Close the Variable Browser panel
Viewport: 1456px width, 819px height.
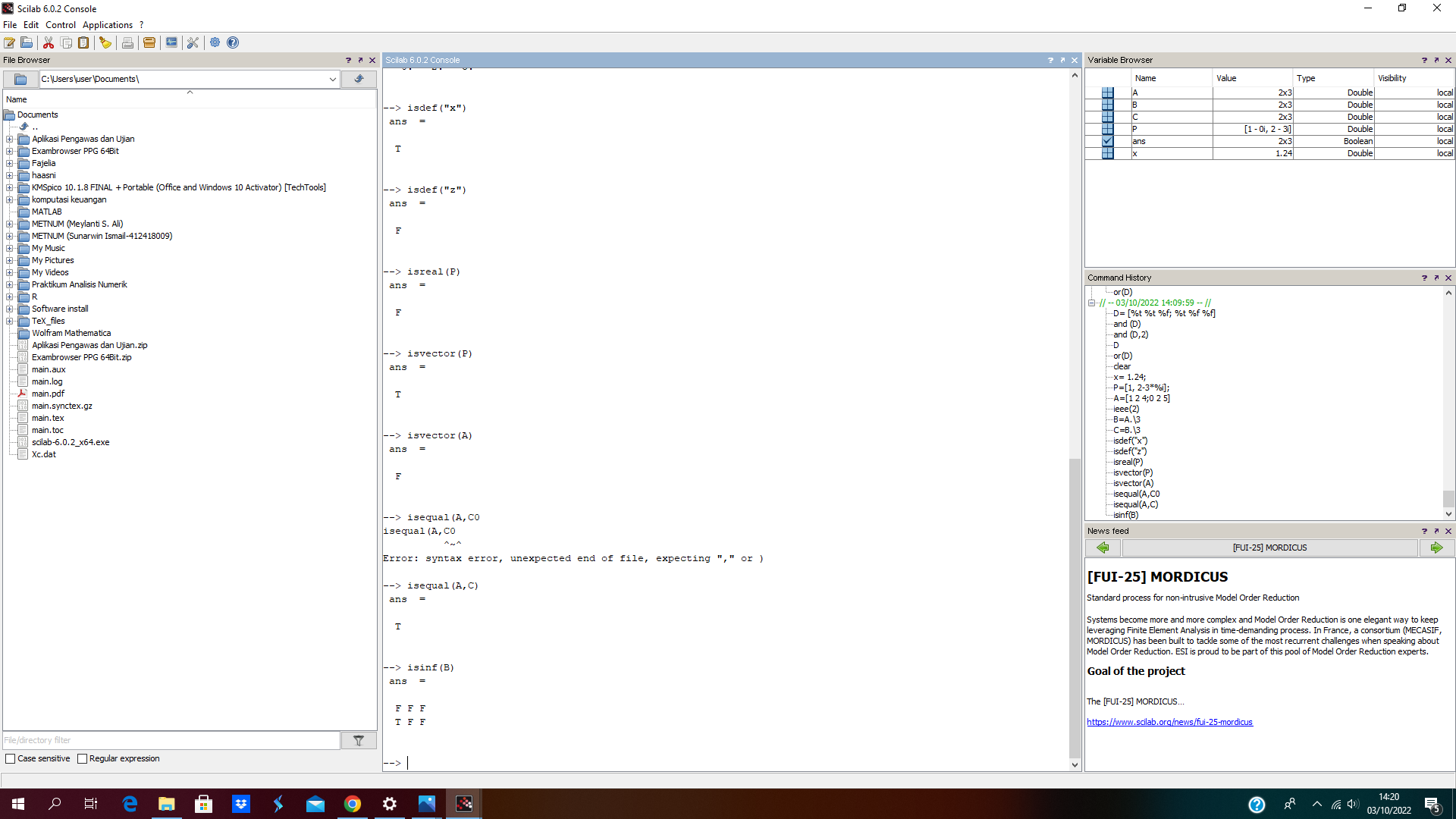coord(1448,60)
